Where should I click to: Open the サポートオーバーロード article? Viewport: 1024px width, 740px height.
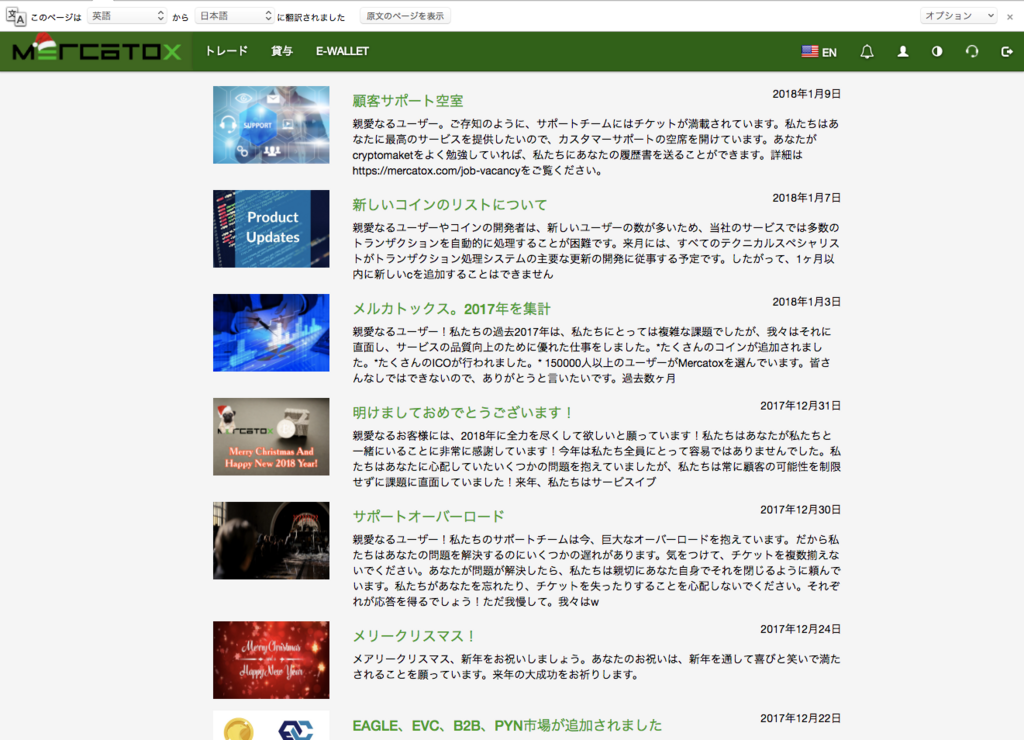(x=428, y=516)
